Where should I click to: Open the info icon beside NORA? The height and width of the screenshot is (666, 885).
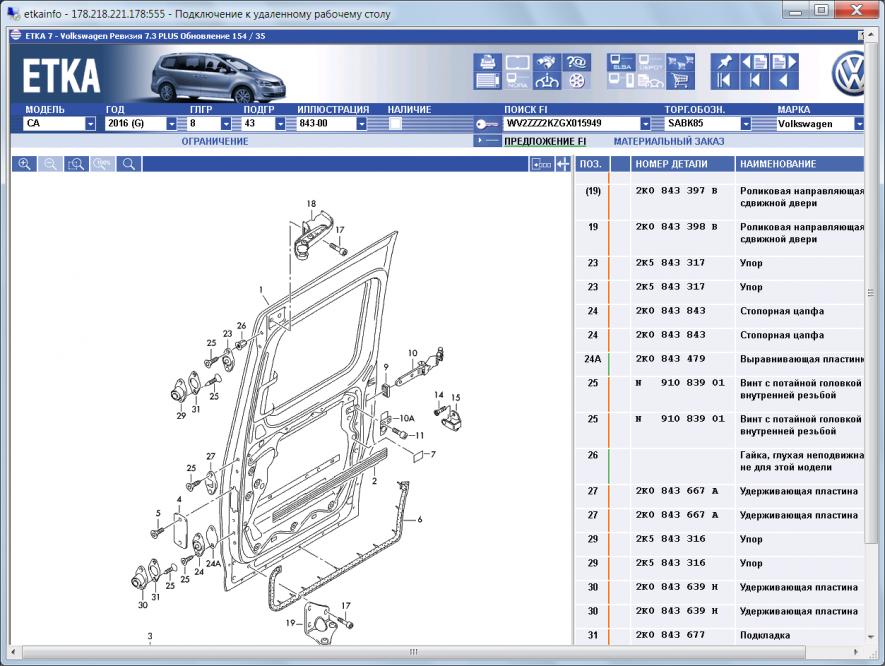pyautogui.click(x=546, y=81)
